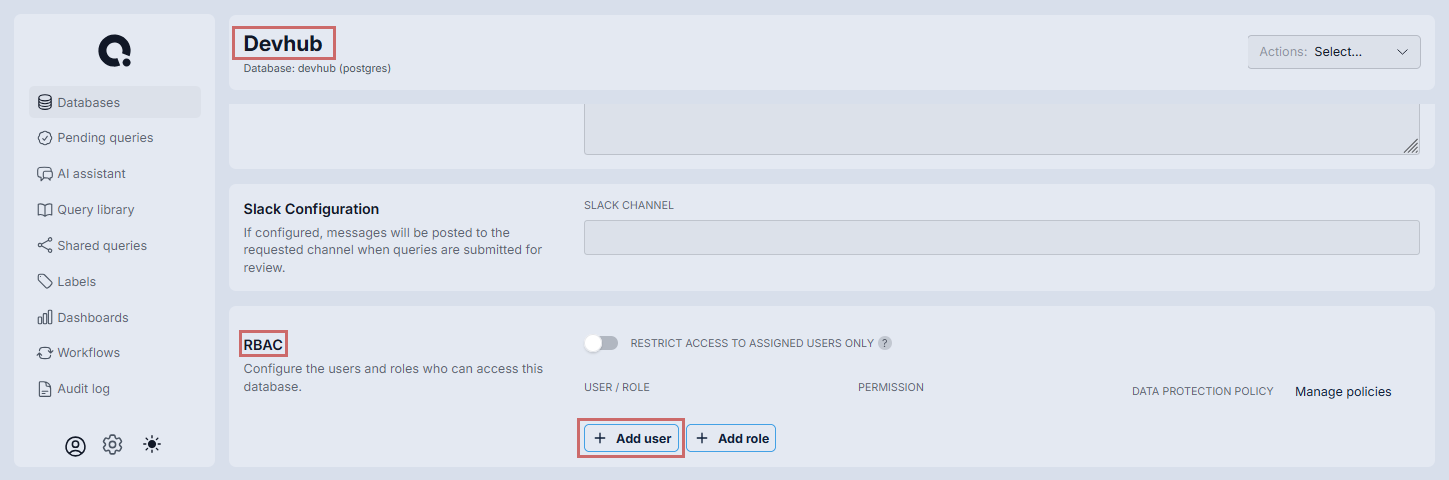Click the Audit log document icon

pos(45,389)
